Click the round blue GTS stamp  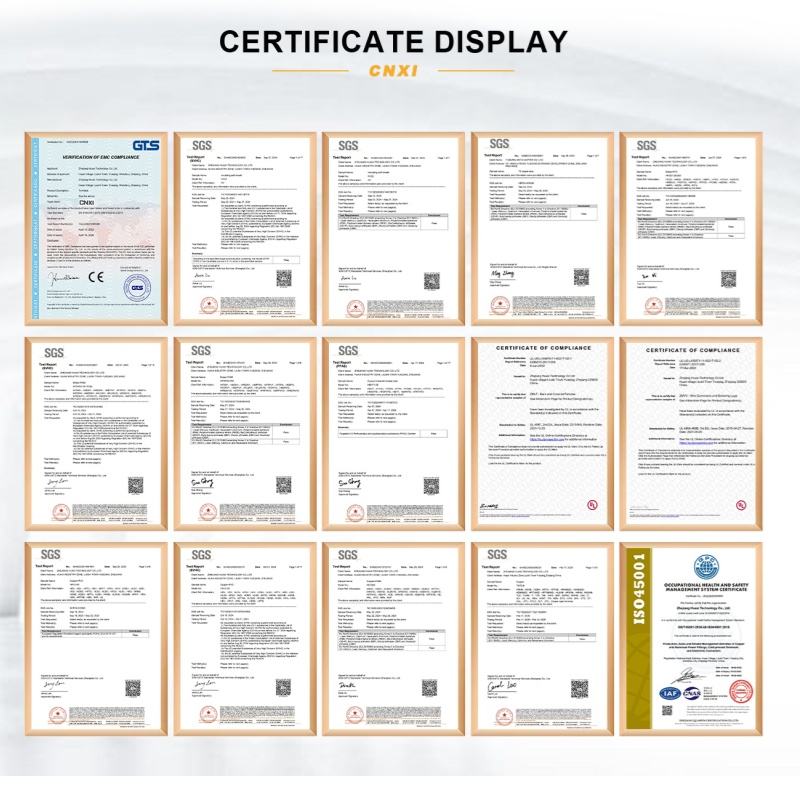tap(137, 288)
